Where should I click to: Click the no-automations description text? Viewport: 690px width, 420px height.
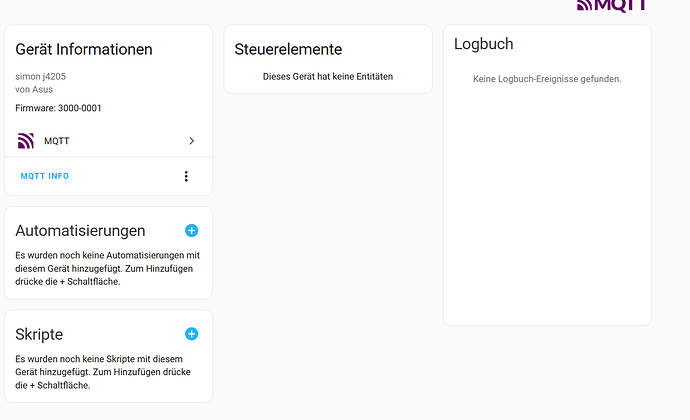(x=108, y=268)
